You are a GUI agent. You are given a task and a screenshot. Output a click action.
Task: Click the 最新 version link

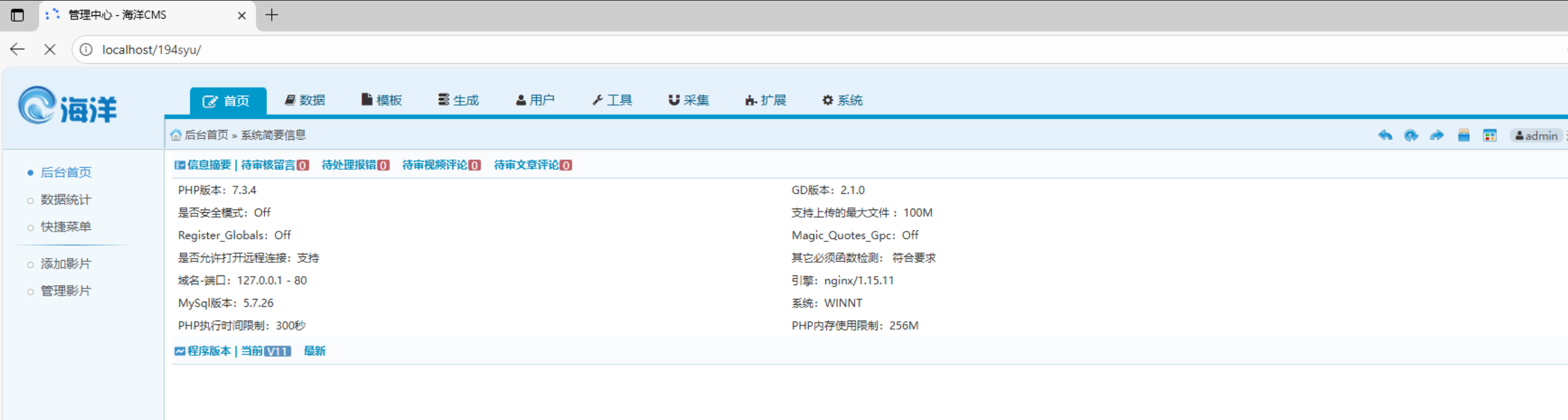314,351
